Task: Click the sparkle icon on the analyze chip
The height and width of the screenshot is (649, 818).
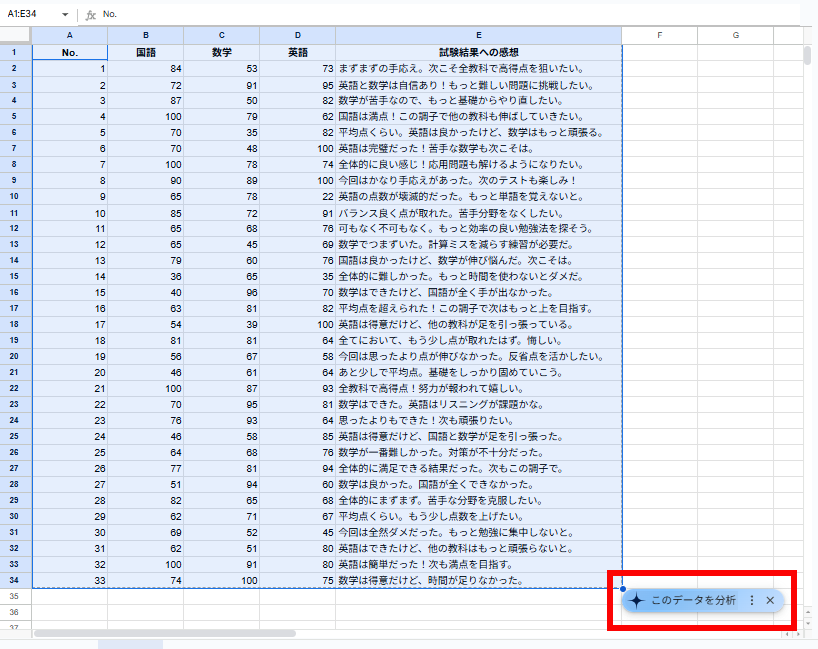Action: 636,600
